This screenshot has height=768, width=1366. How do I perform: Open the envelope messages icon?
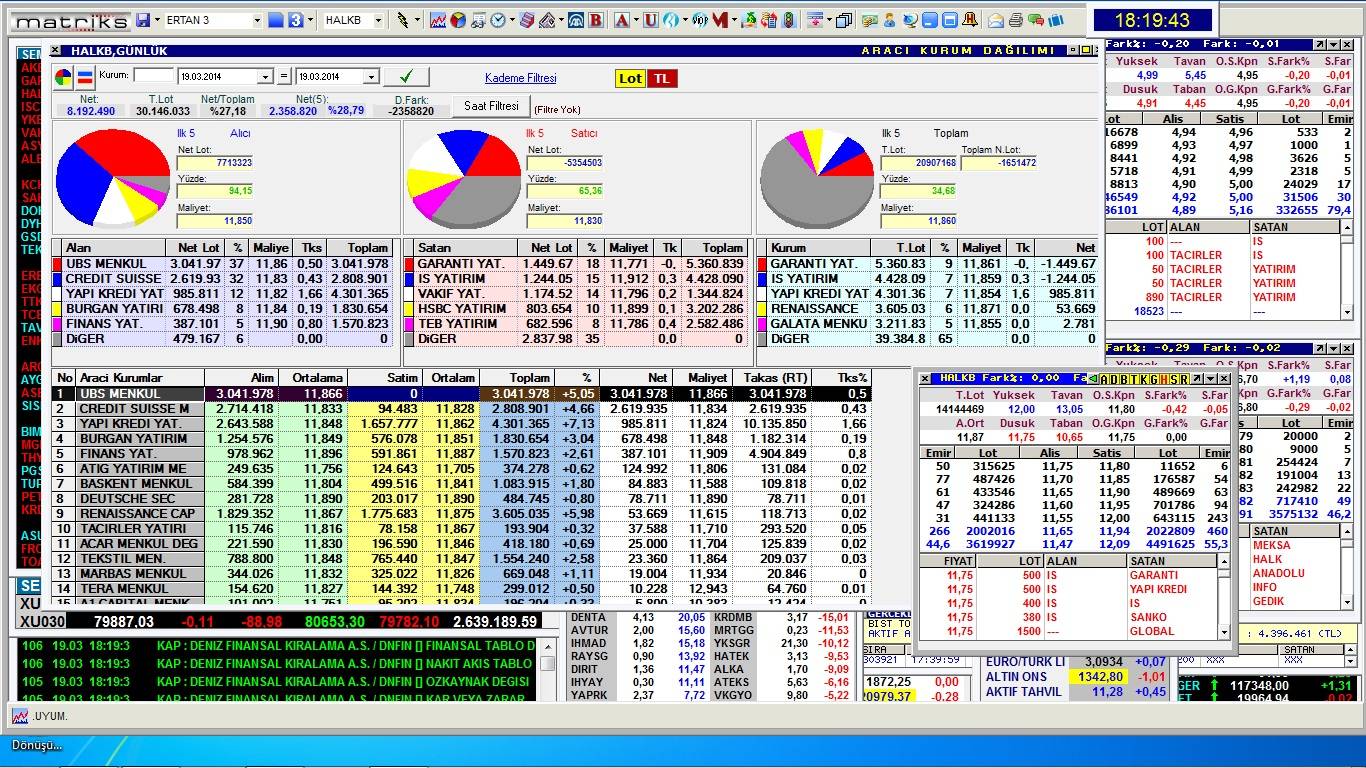(x=996, y=20)
